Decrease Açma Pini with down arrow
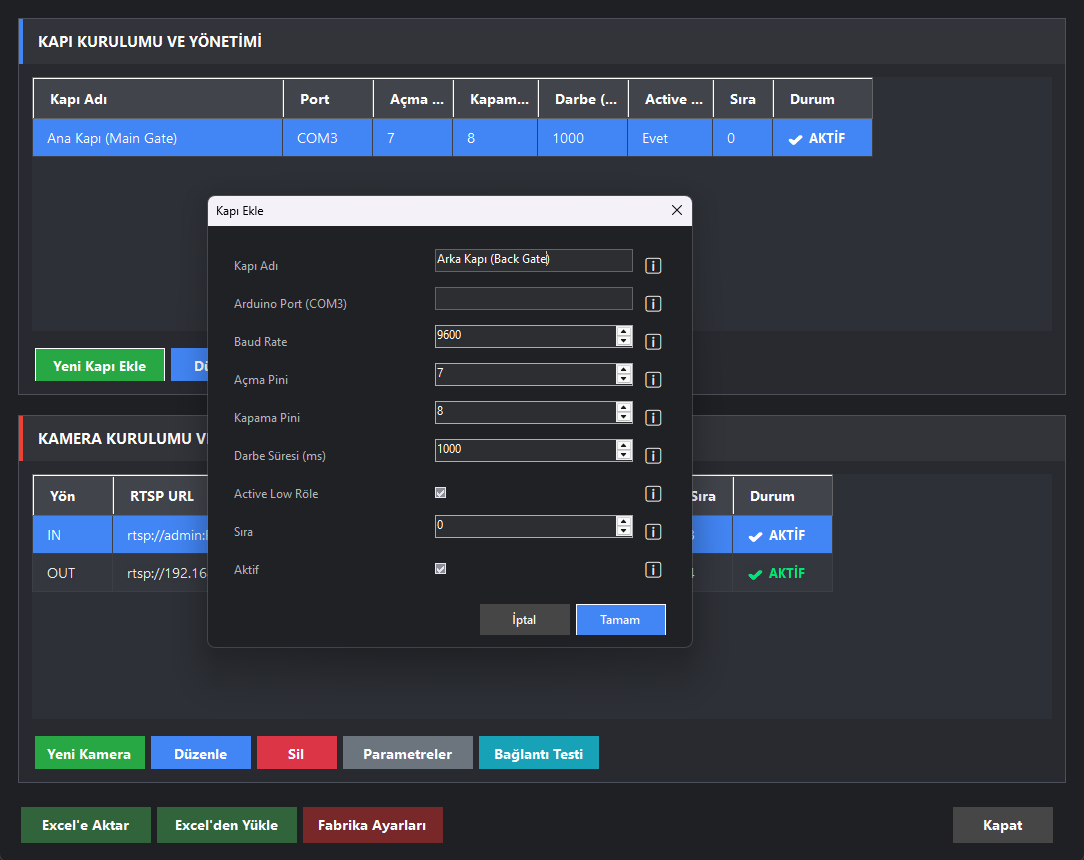1084x860 pixels. pyautogui.click(x=624, y=379)
